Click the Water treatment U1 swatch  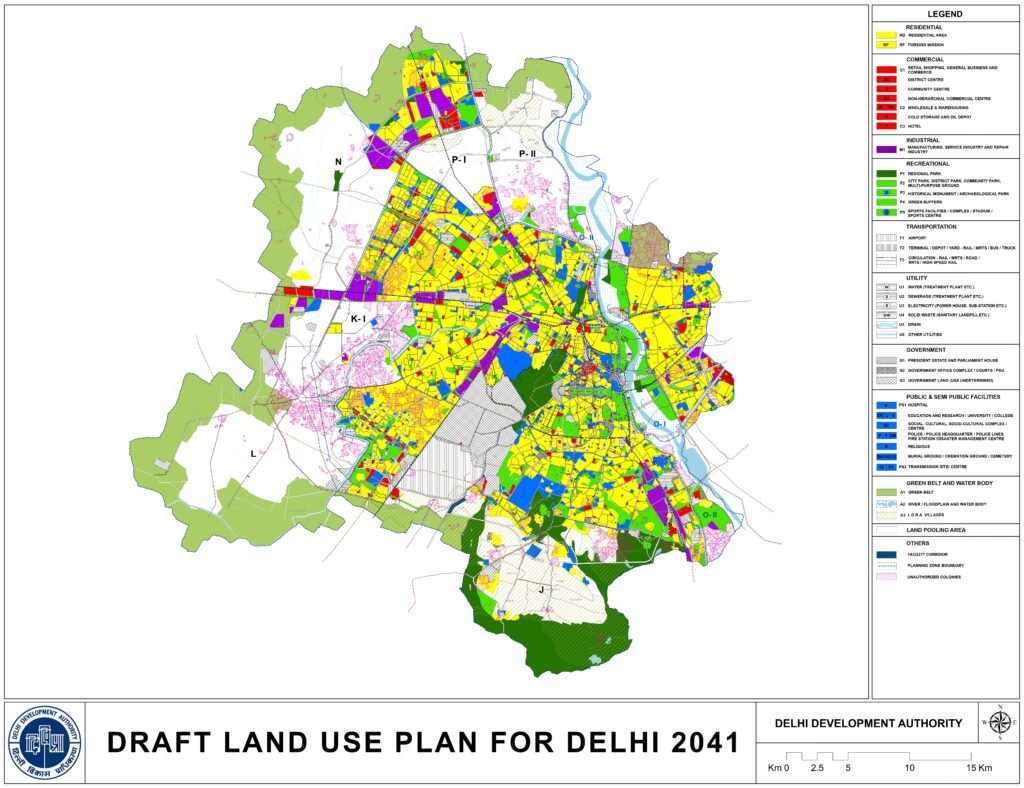pos(886,287)
